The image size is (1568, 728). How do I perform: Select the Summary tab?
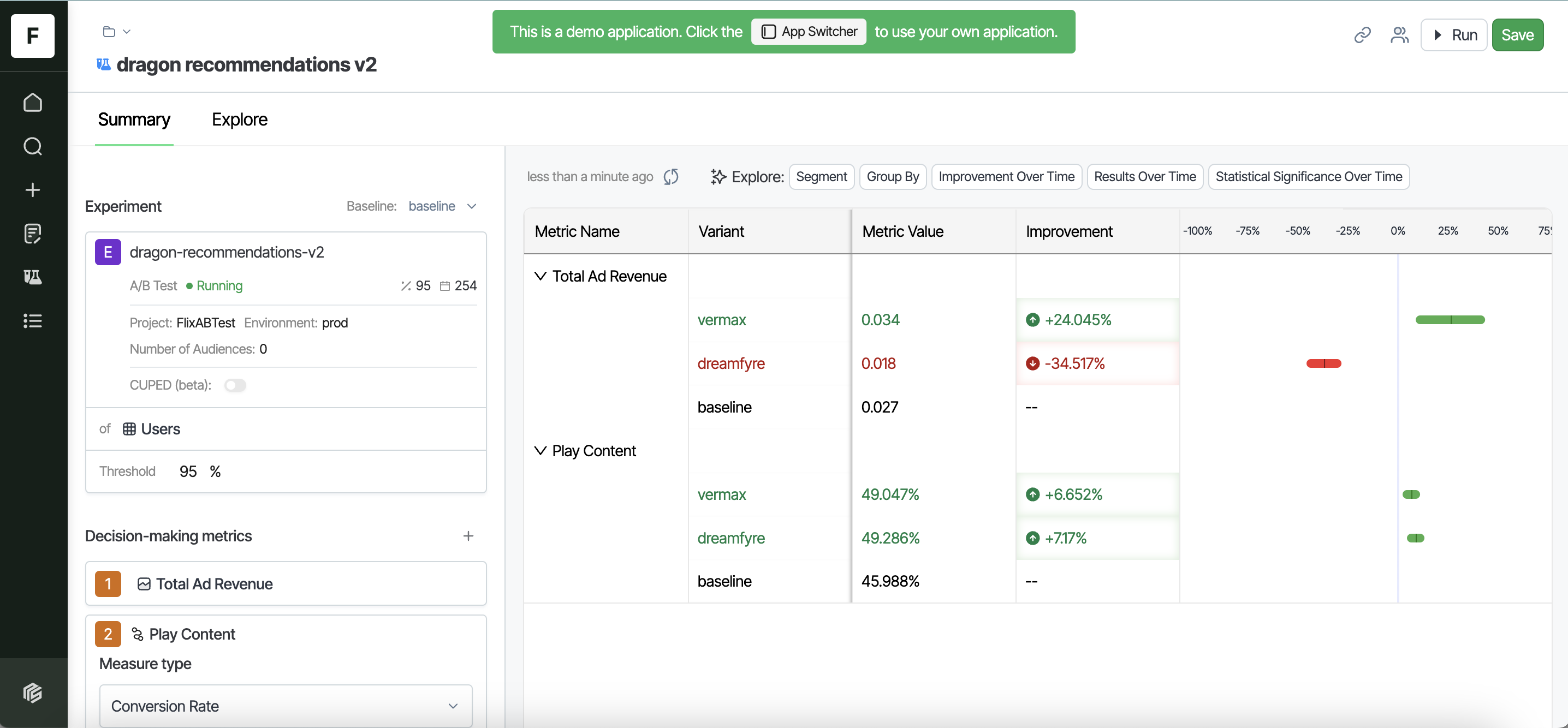[134, 119]
